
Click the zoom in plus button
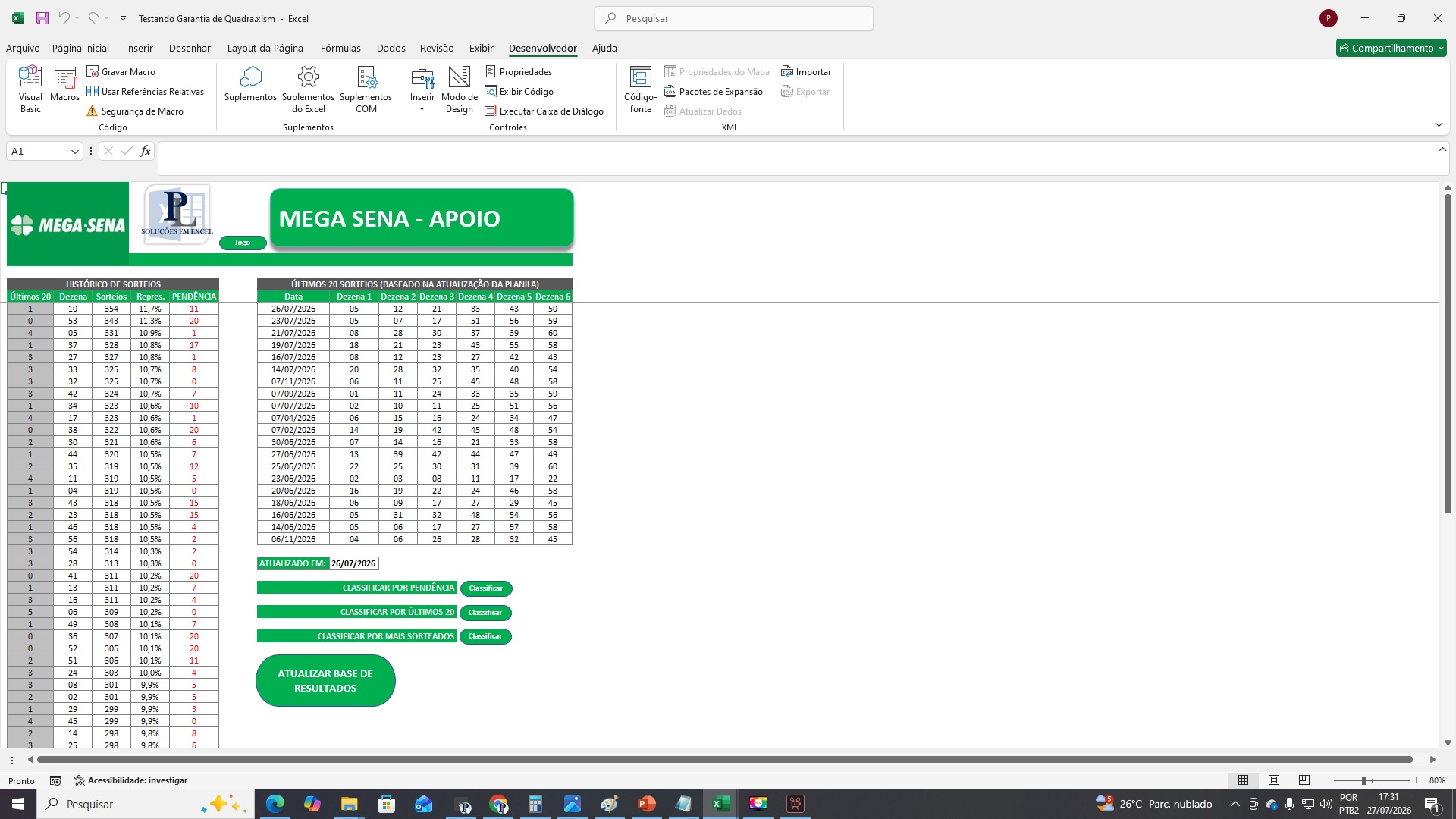point(1416,780)
